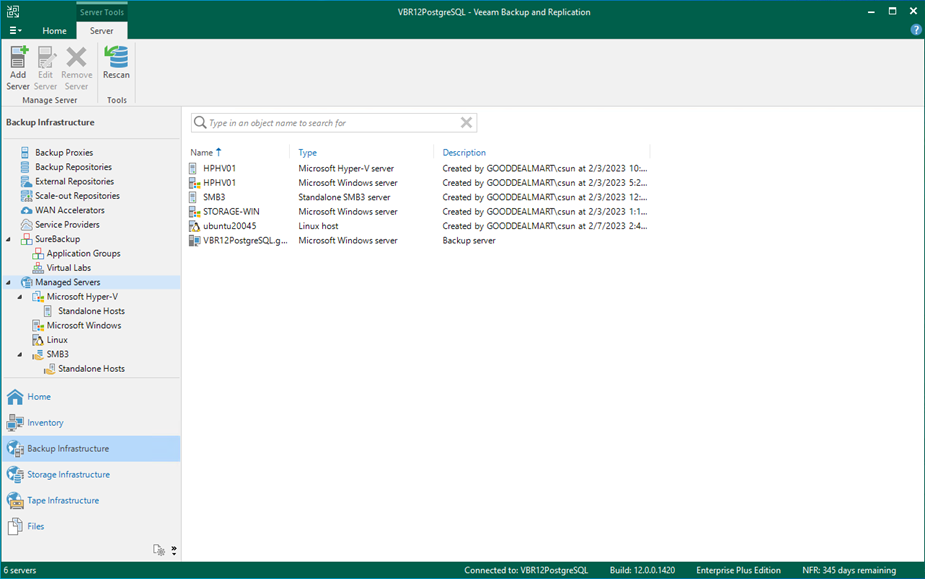Switch to the Home ribbon tab
925x579 pixels.
click(54, 31)
